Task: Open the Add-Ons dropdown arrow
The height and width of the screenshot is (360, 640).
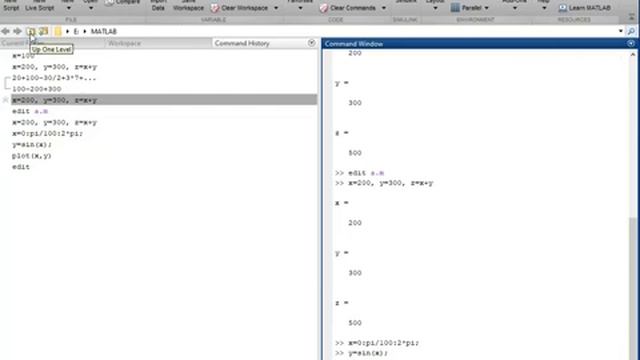Action: pyautogui.click(x=515, y=8)
